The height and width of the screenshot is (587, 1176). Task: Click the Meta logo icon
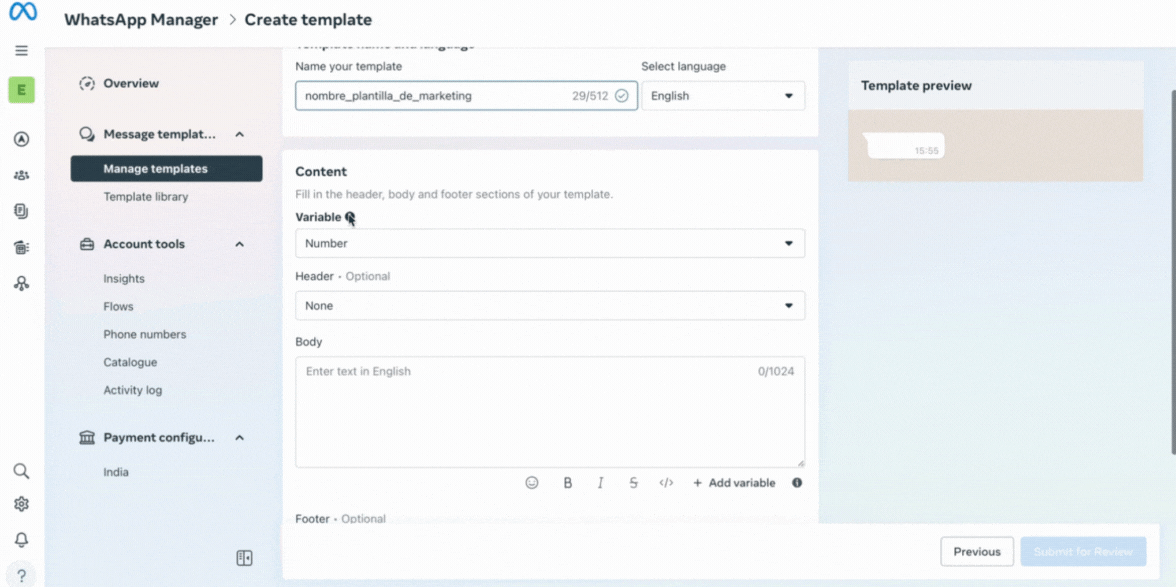pyautogui.click(x=22, y=13)
